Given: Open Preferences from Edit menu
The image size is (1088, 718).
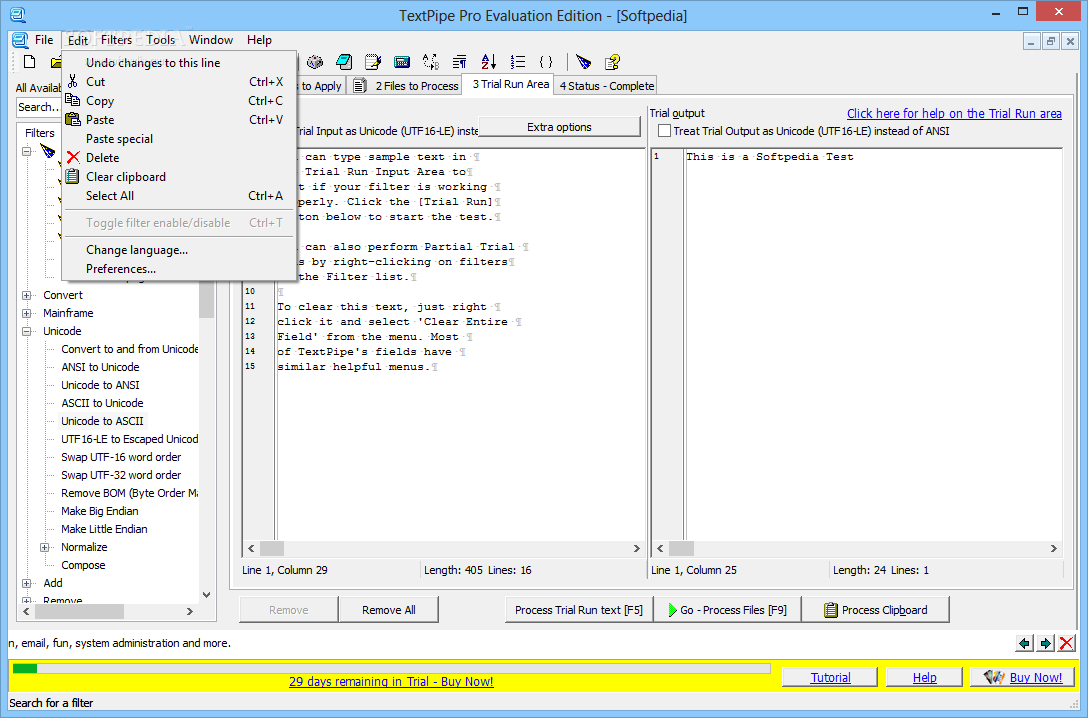Looking at the screenshot, I should coord(179,268).
